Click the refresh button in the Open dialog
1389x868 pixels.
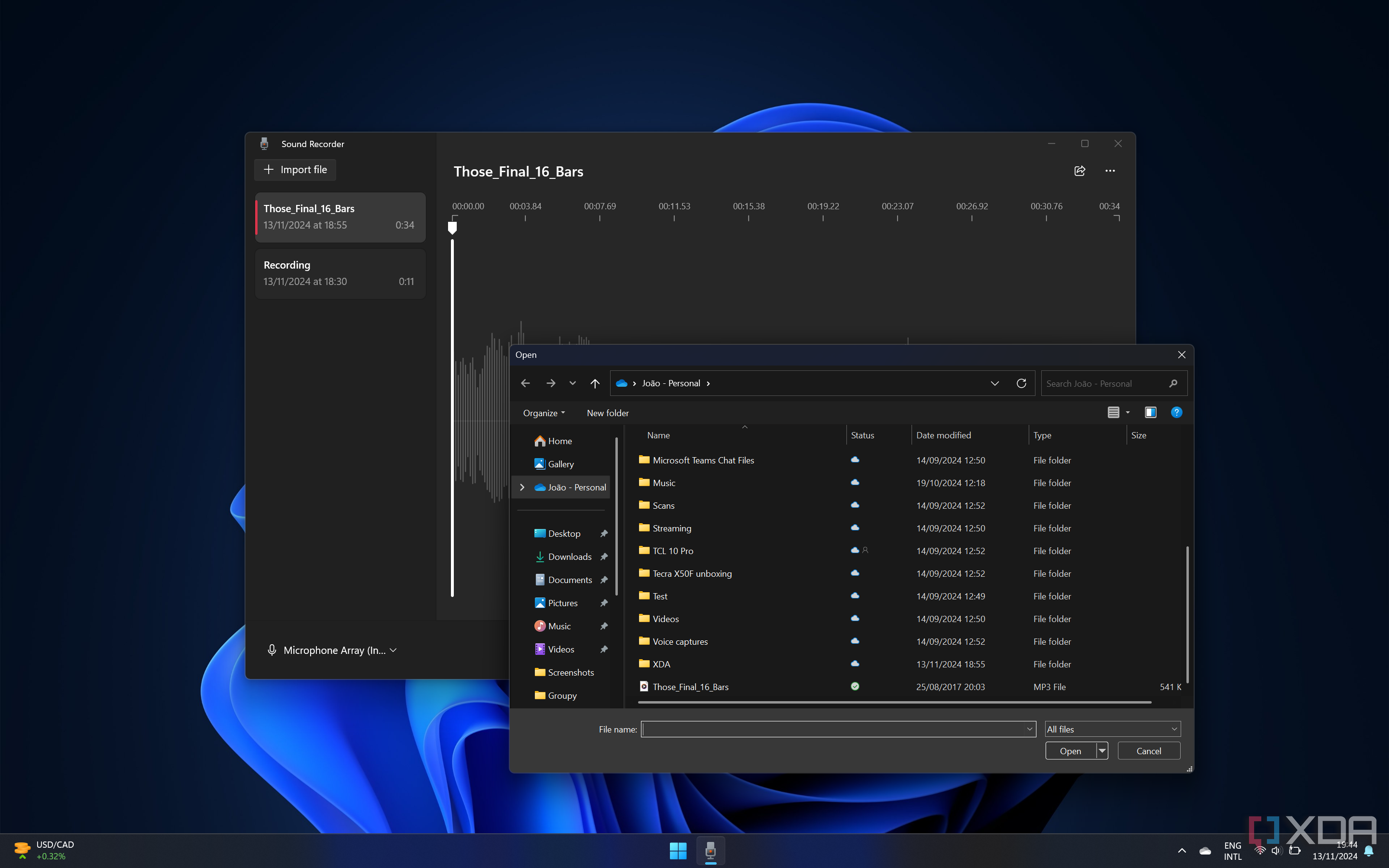tap(1021, 383)
